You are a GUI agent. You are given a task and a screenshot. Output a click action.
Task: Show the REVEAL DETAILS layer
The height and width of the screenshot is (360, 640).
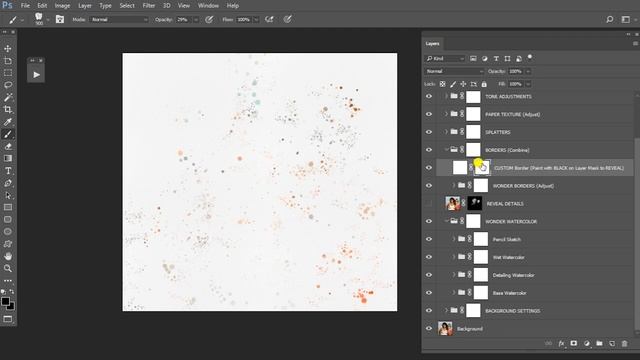tap(429, 203)
